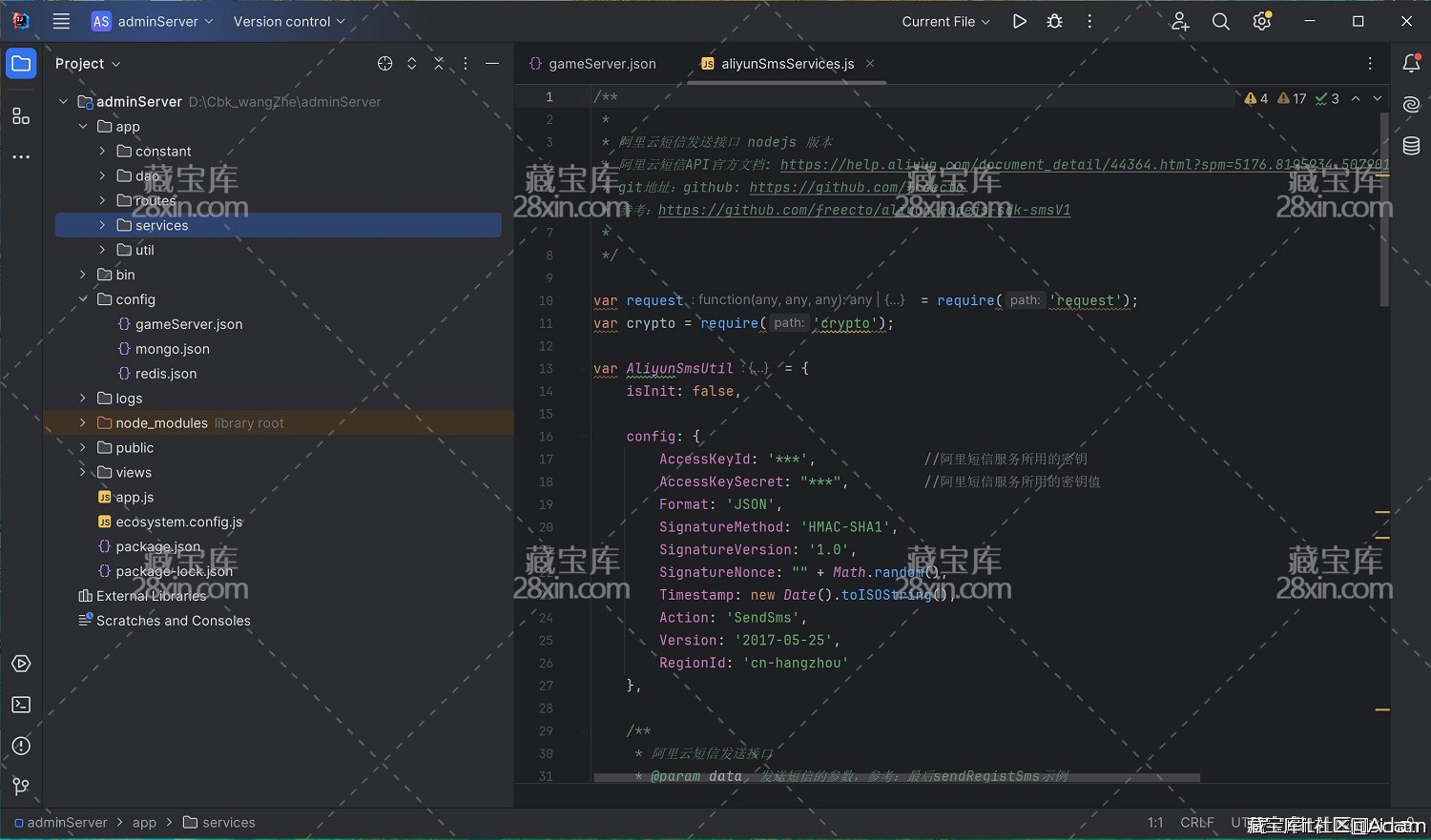The image size is (1431, 840).
Task: Click the Debug bug icon
Action: pyautogui.click(x=1054, y=21)
